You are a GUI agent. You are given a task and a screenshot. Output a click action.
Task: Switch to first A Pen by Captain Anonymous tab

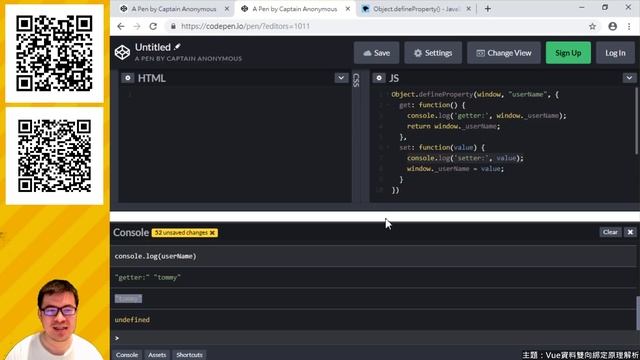[173, 9]
